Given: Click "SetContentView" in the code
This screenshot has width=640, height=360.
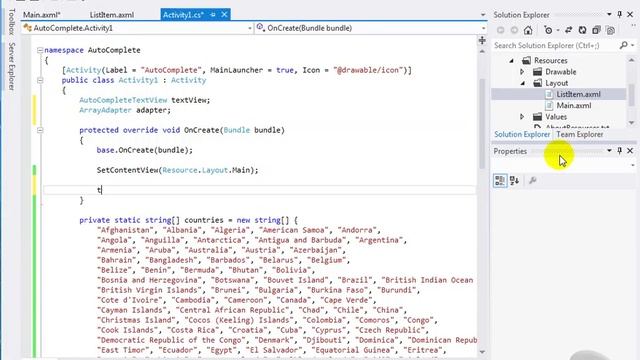Looking at the screenshot, I should [x=127, y=170].
